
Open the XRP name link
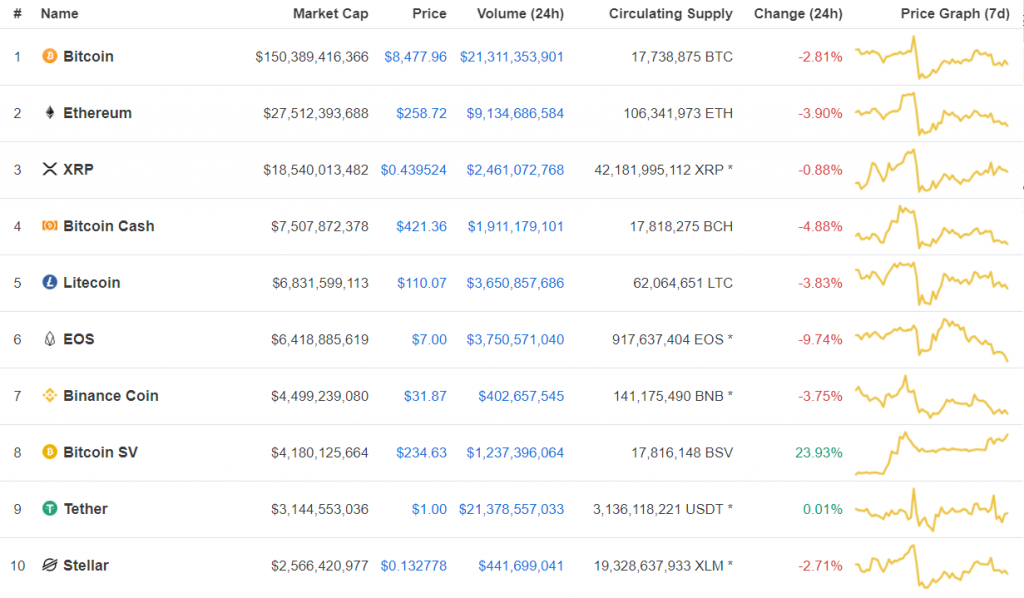coord(78,170)
